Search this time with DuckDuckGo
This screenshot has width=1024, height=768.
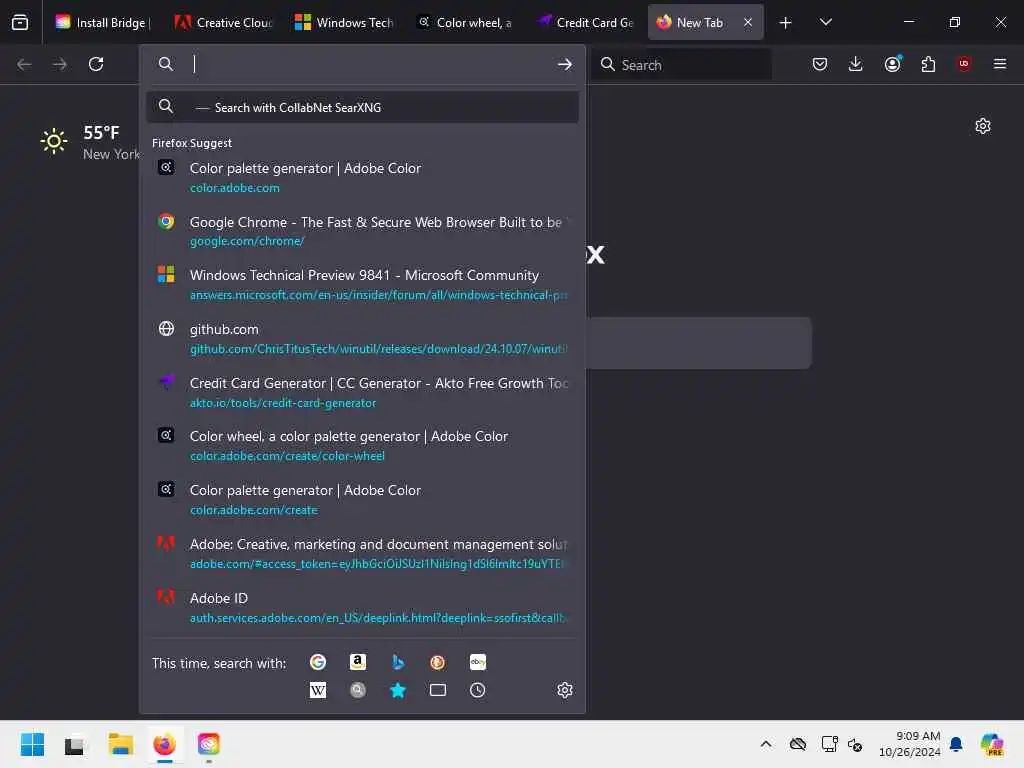[x=438, y=662]
